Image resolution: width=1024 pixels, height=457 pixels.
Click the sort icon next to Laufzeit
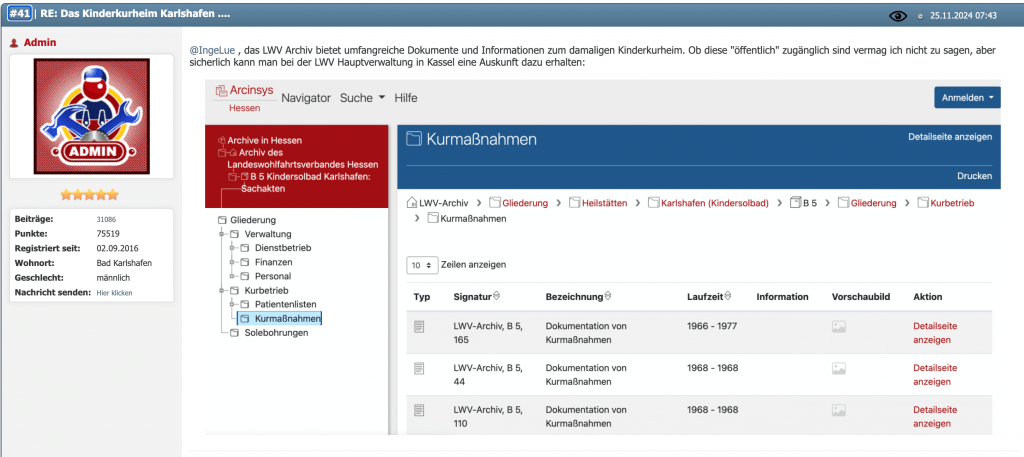728,297
